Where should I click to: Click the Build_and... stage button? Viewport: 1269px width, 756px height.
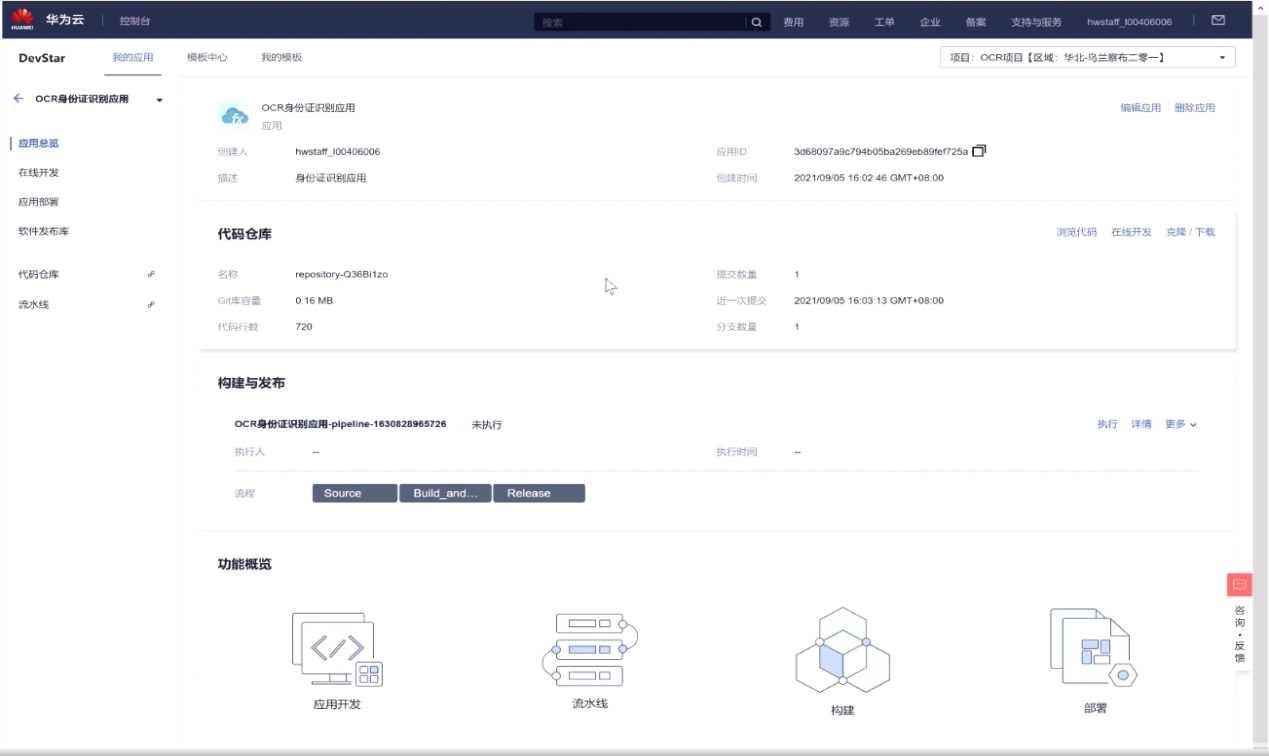(x=445, y=493)
